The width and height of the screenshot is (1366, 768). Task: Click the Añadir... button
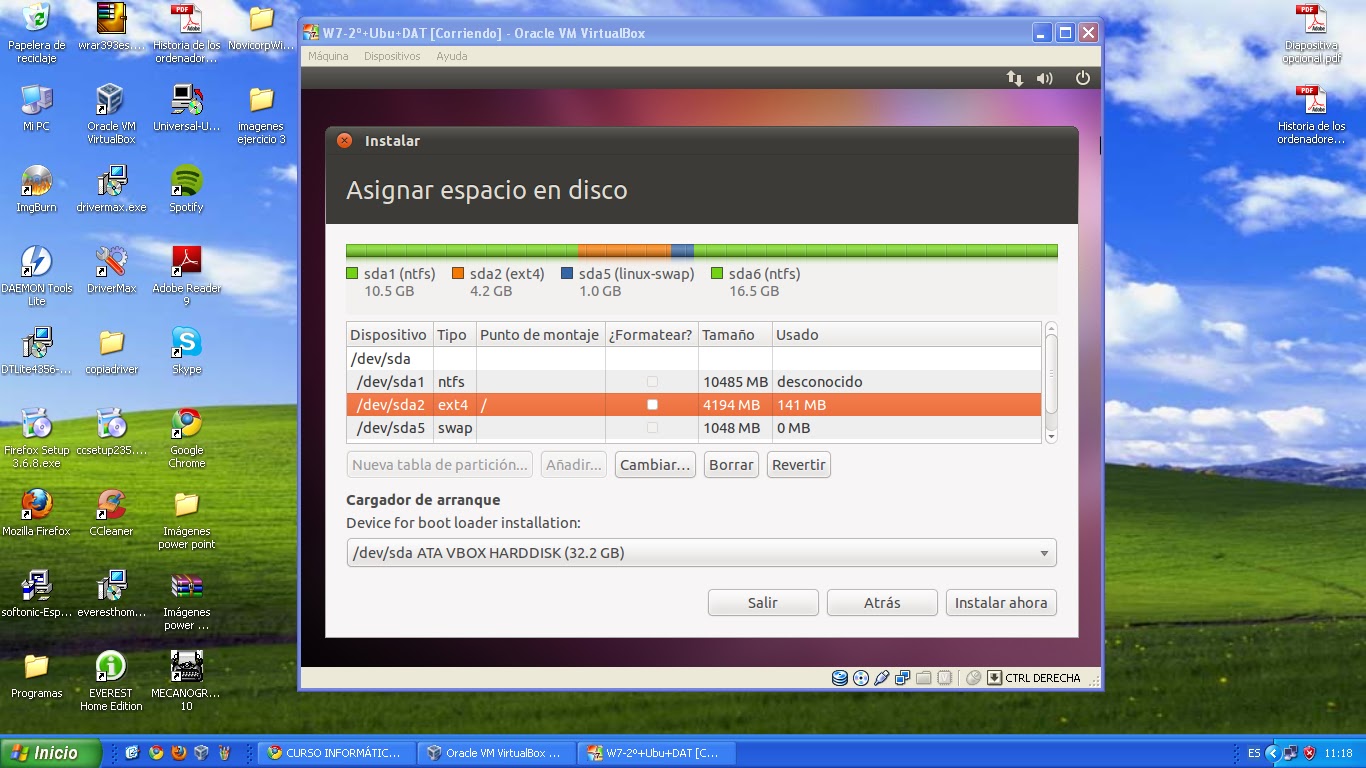(x=574, y=465)
